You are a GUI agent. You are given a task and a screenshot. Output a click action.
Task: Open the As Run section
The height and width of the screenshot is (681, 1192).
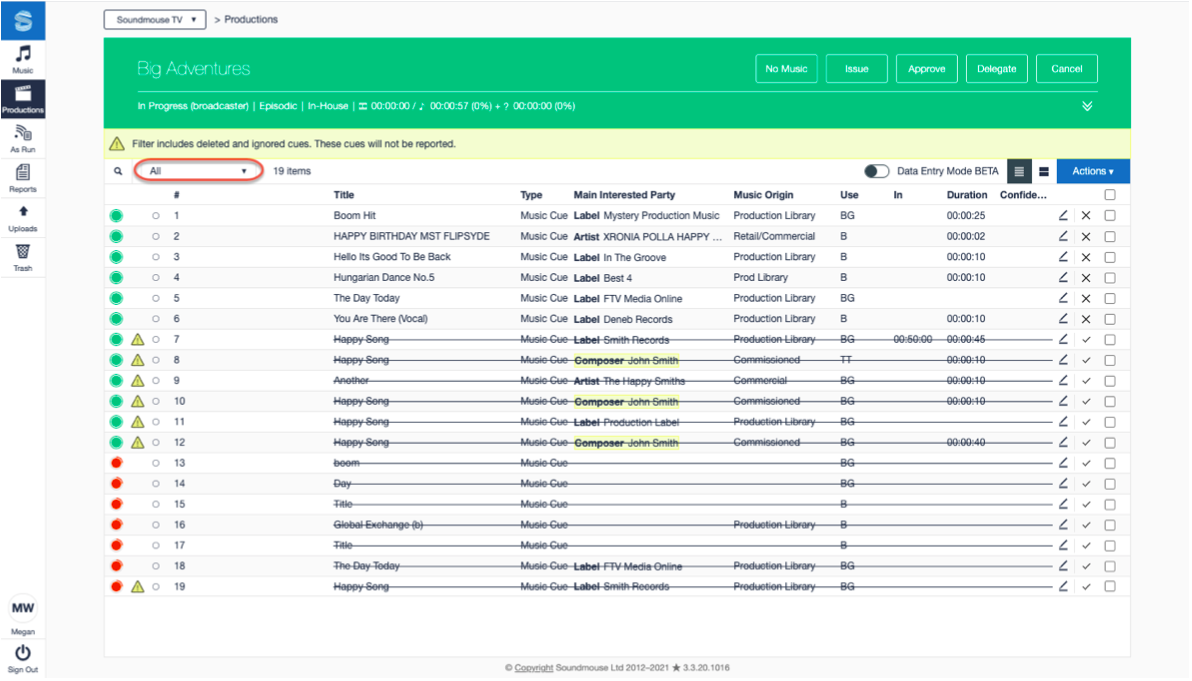(23, 139)
